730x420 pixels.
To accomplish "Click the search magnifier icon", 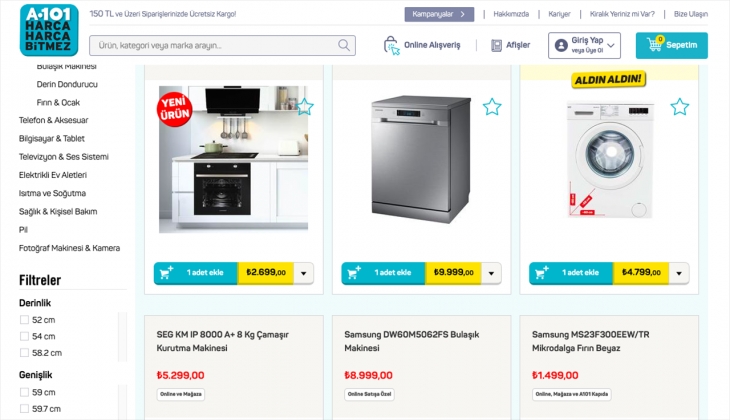I will [x=345, y=45].
